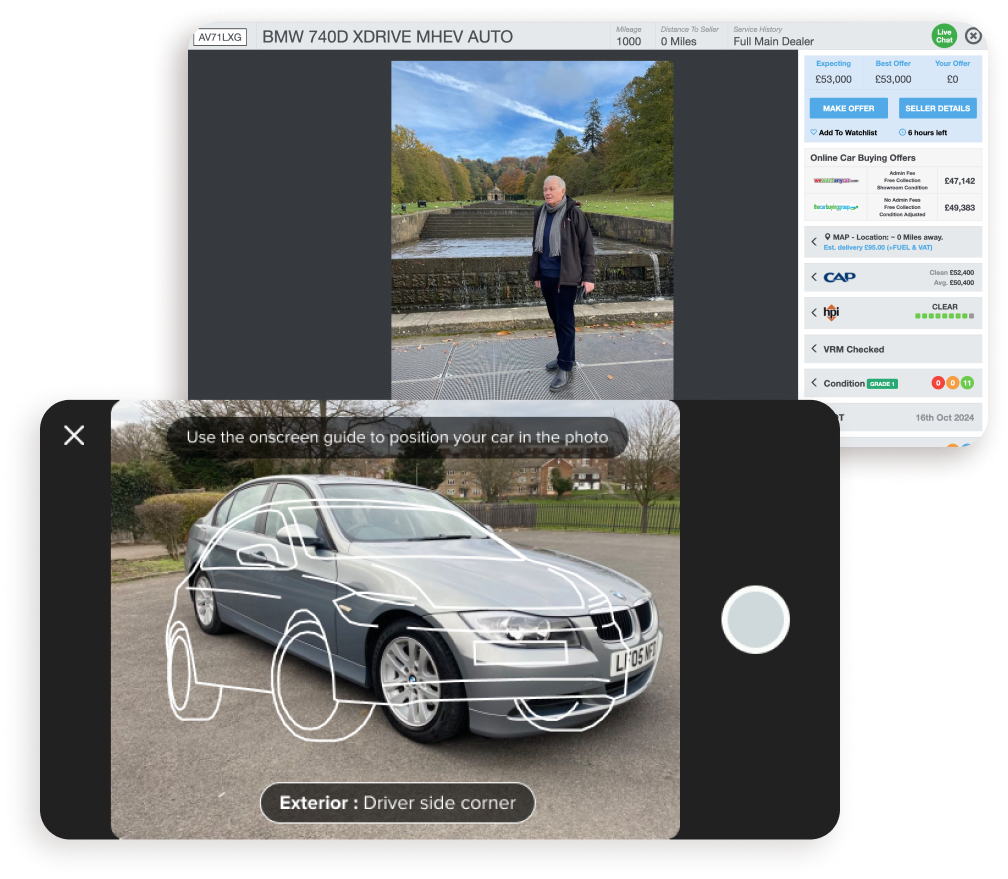Click the 16th Oct 2024 date row
This screenshot has width=1008, height=879.
pos(911,417)
